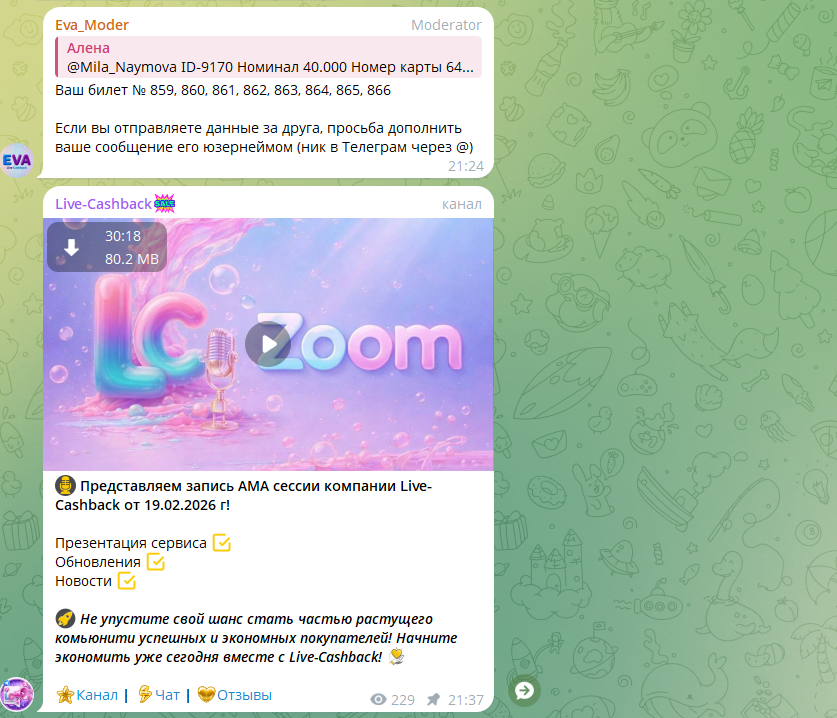
Task: Download the 80.2 MB video file
Action: point(72,247)
